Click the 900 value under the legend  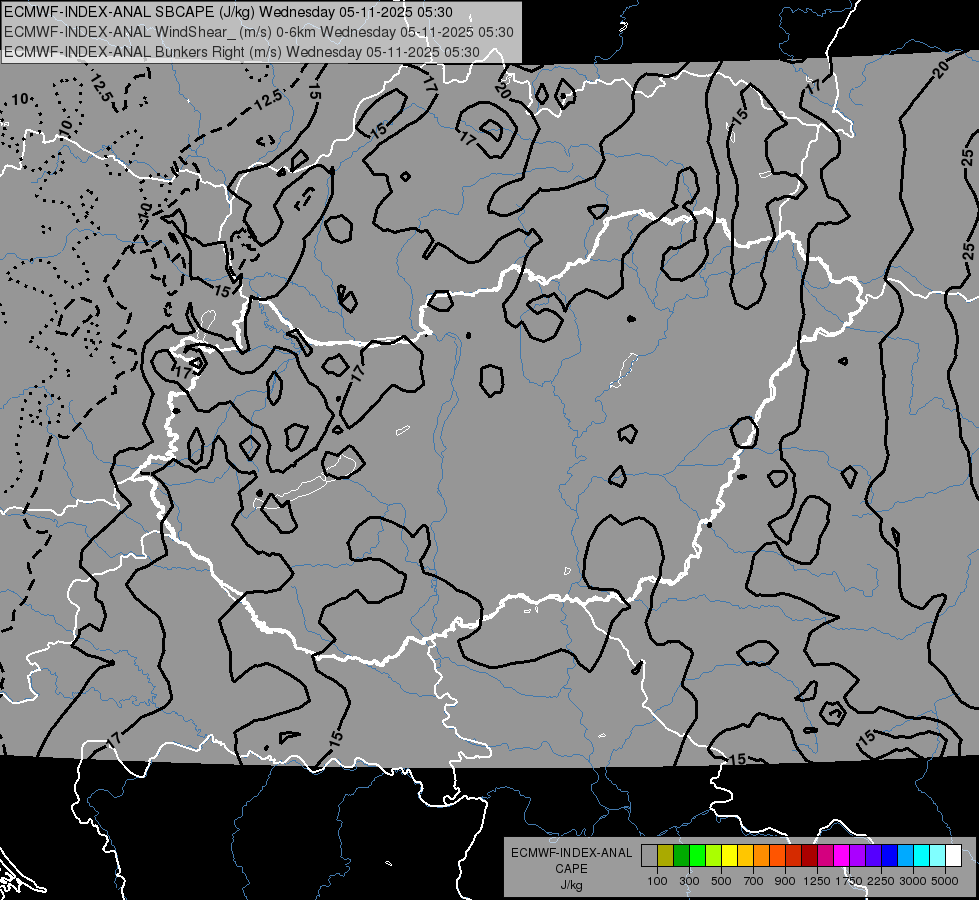(x=785, y=881)
